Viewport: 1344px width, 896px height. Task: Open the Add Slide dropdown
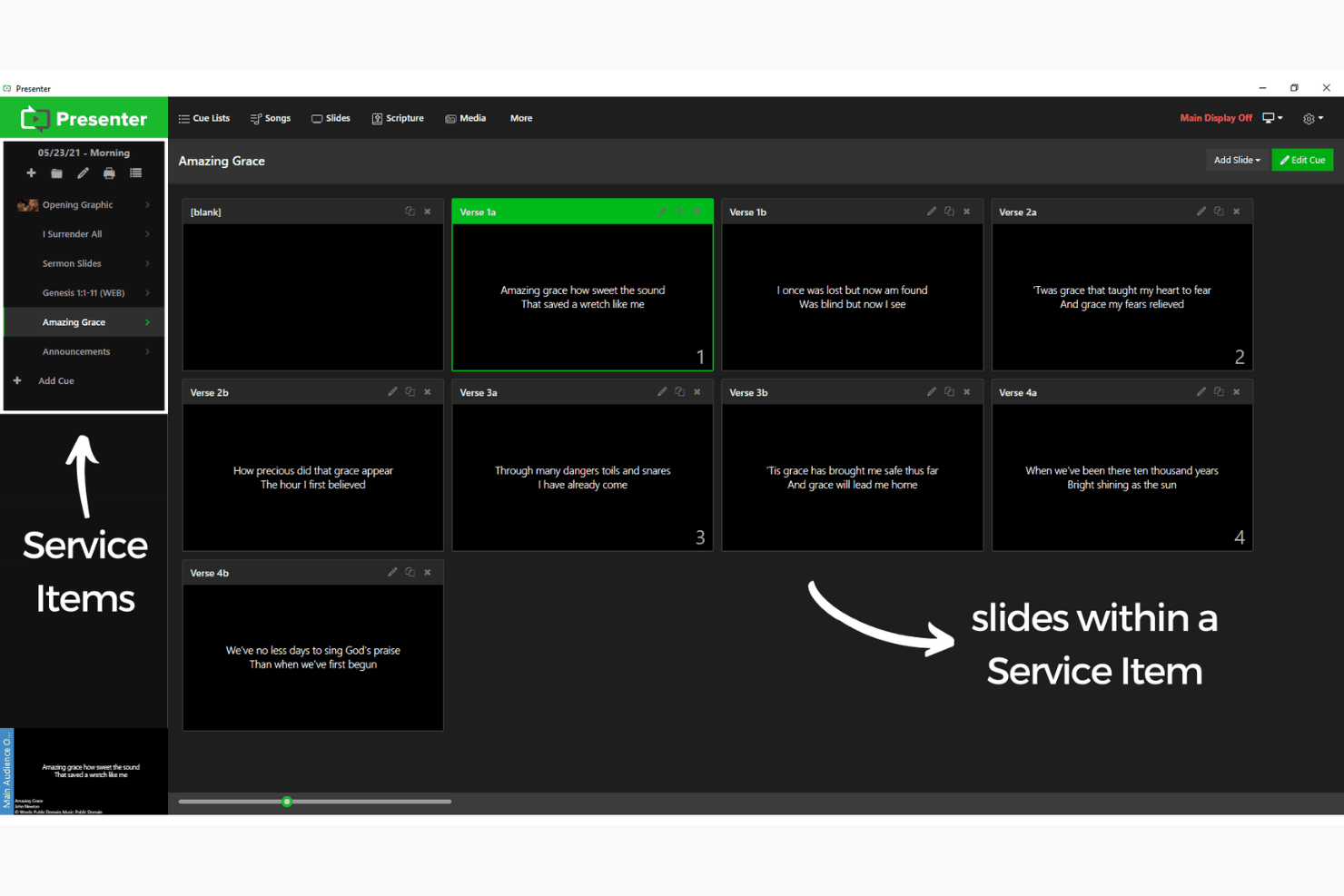(1237, 160)
